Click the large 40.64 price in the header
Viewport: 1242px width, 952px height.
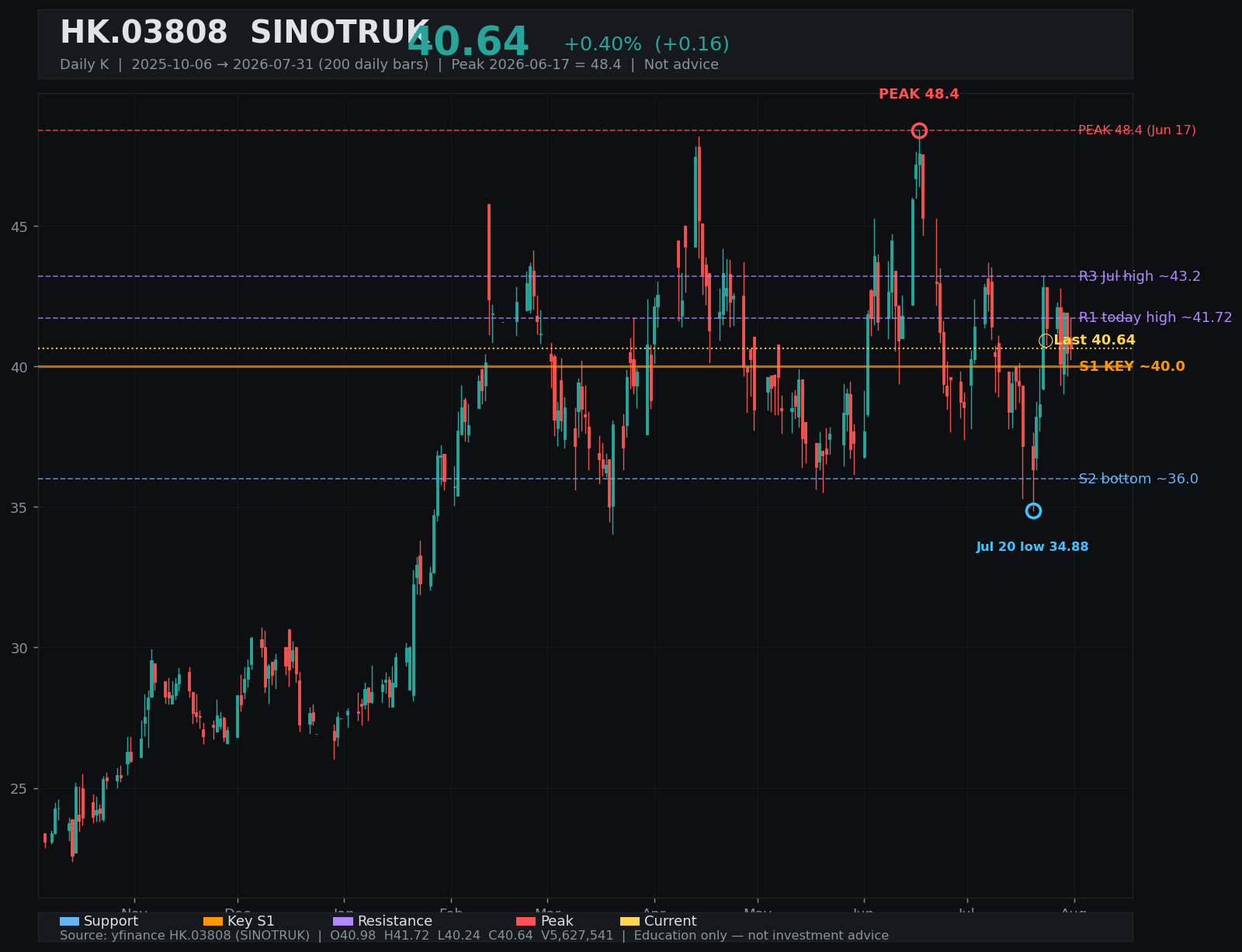(x=468, y=43)
